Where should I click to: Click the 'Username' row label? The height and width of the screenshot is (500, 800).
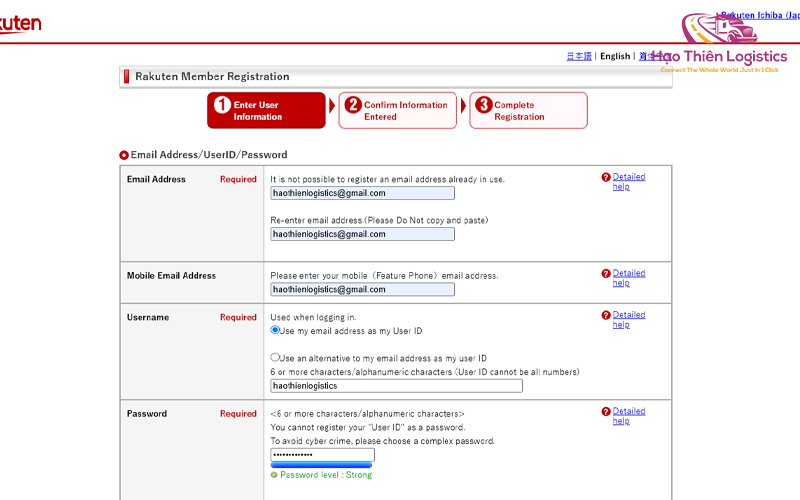tap(148, 317)
